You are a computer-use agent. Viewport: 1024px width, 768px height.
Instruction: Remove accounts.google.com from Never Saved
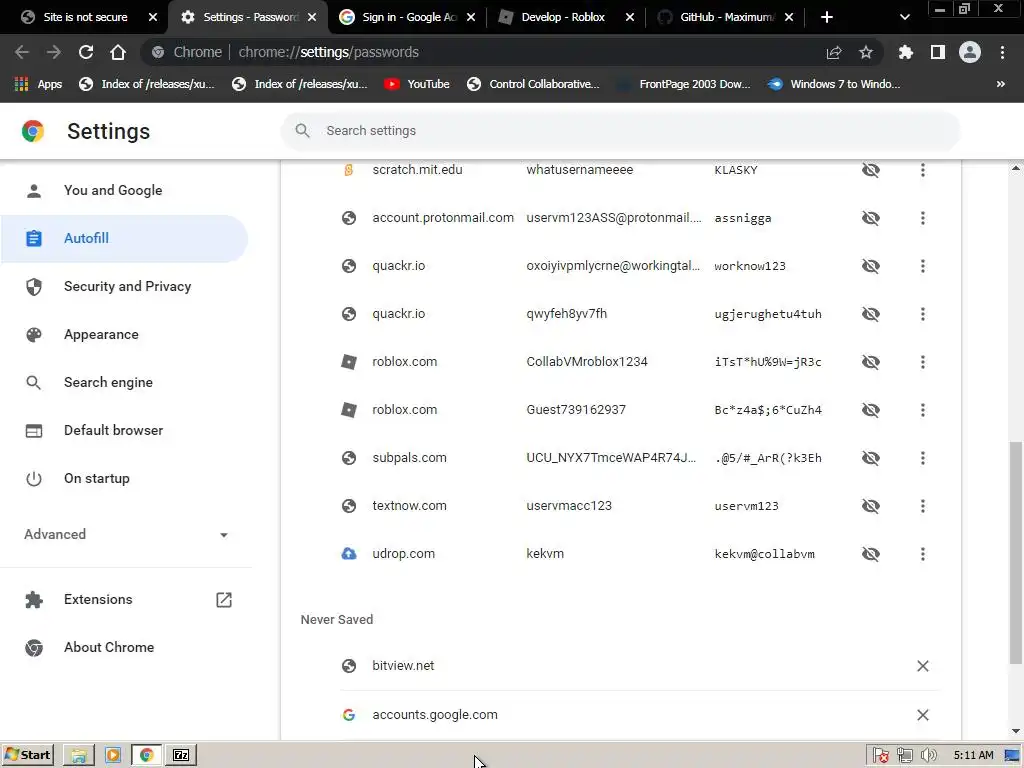click(x=922, y=714)
